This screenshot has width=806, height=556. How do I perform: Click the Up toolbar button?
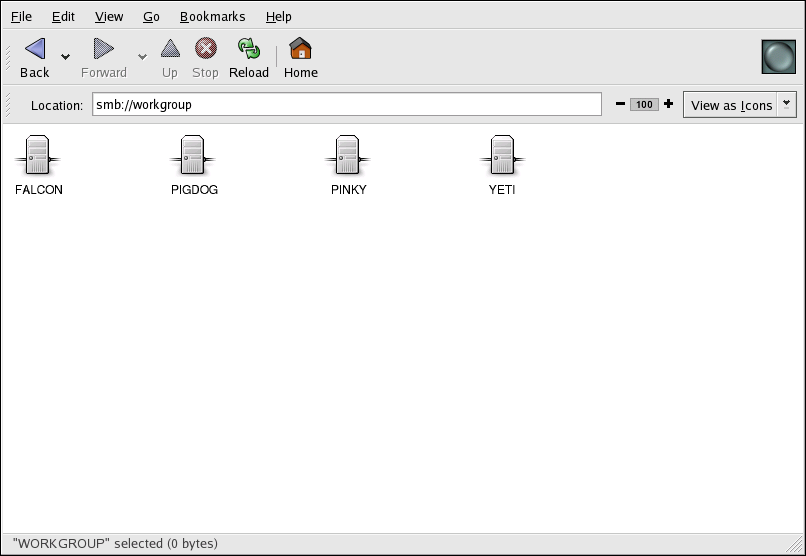coord(170,49)
